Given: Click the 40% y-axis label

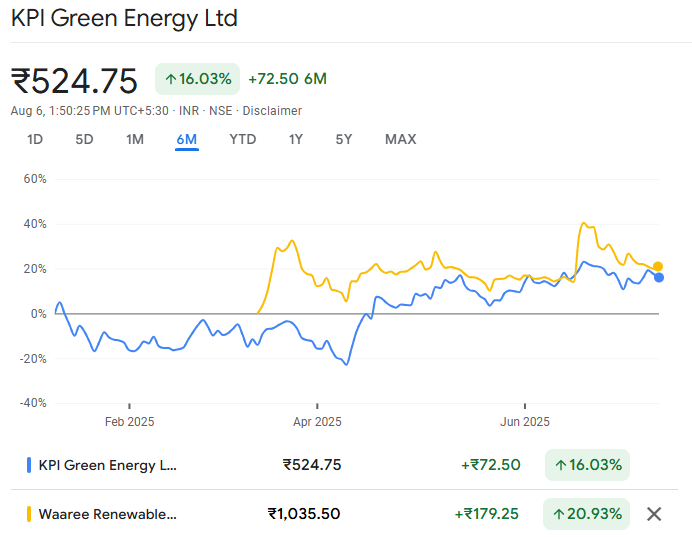Looking at the screenshot, I should point(35,224).
